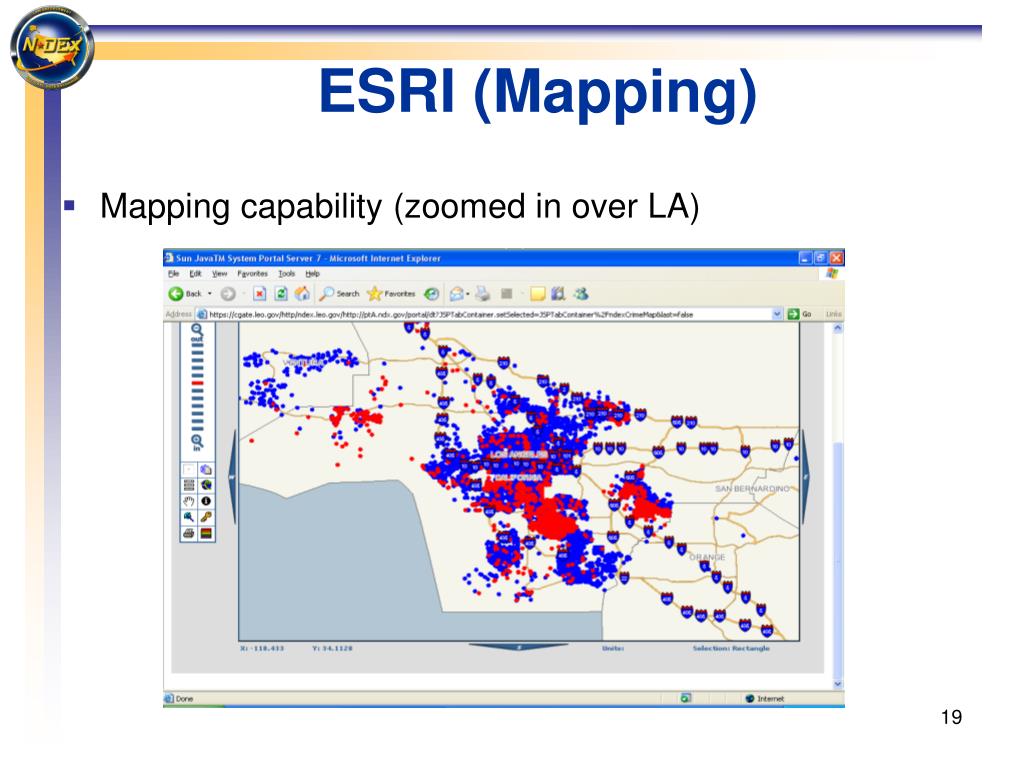The image size is (1024, 768).
Task: Open the Back button history dropdown arrow
Action: (210, 294)
